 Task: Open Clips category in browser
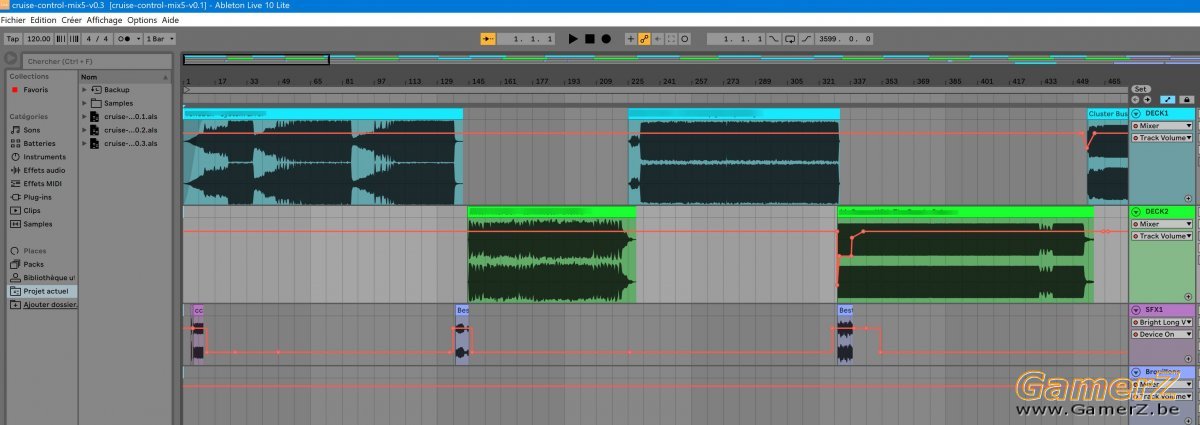point(32,211)
